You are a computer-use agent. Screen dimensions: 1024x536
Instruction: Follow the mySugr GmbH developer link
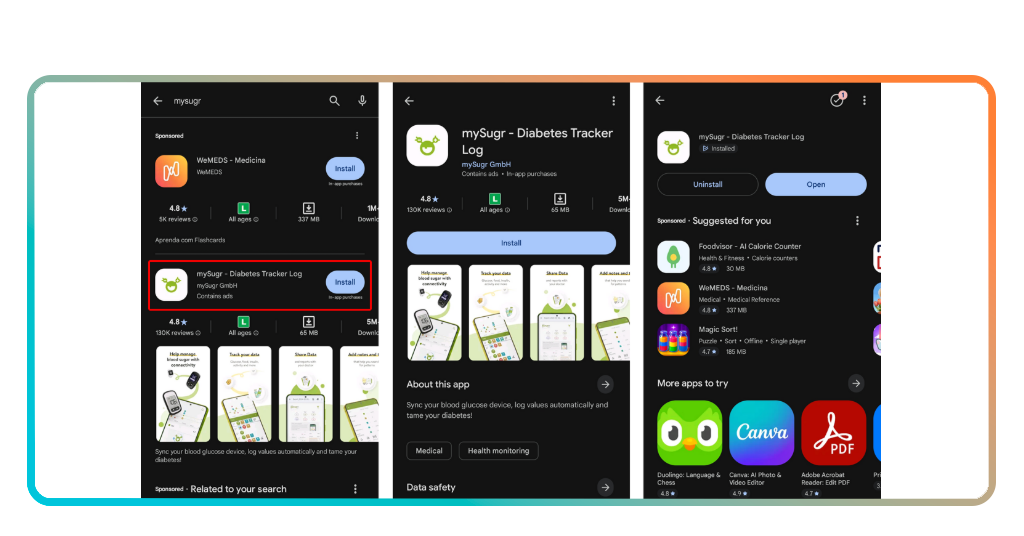pyautogui.click(x=486, y=164)
